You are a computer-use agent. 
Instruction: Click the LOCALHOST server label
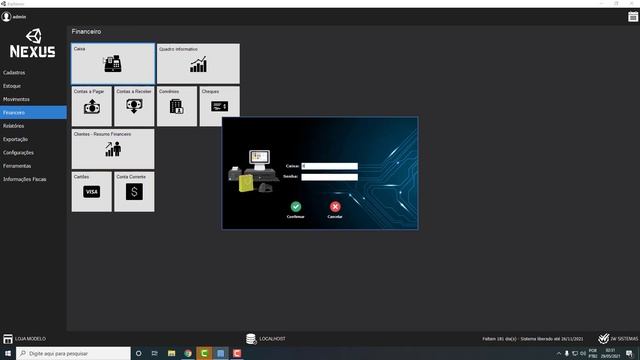(272, 339)
